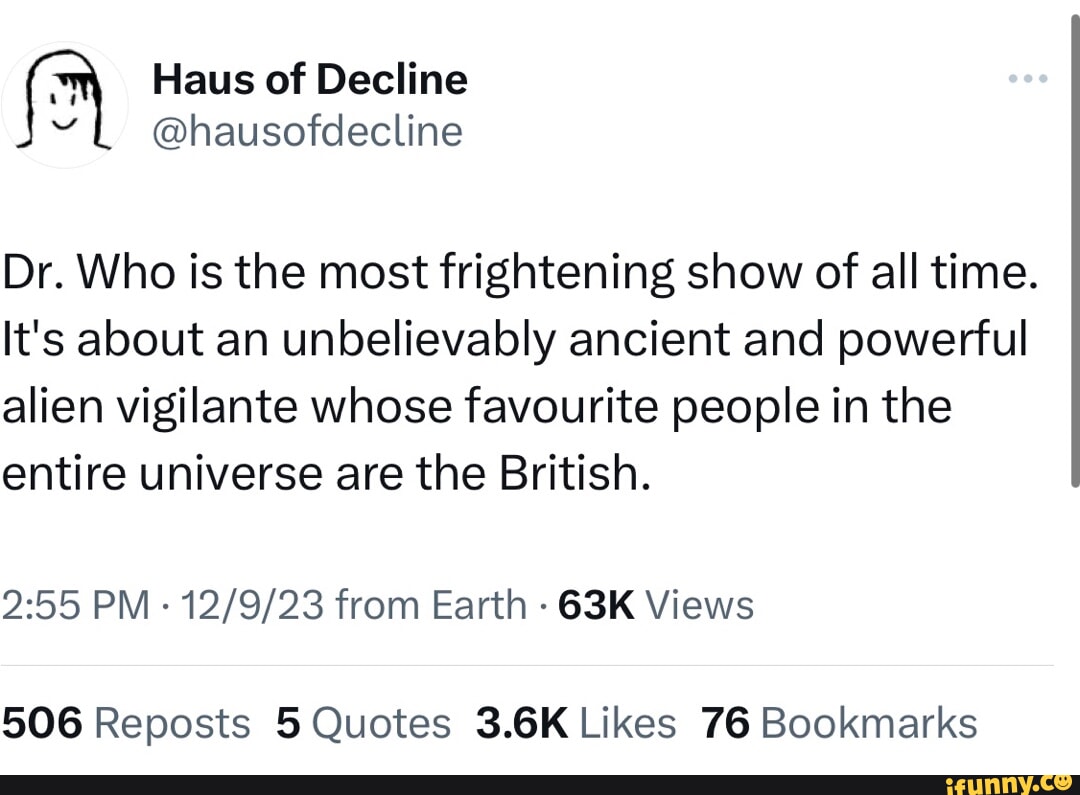Open the Haus of Decline display name
Viewport: 1080px width, 795px height.
(x=310, y=79)
